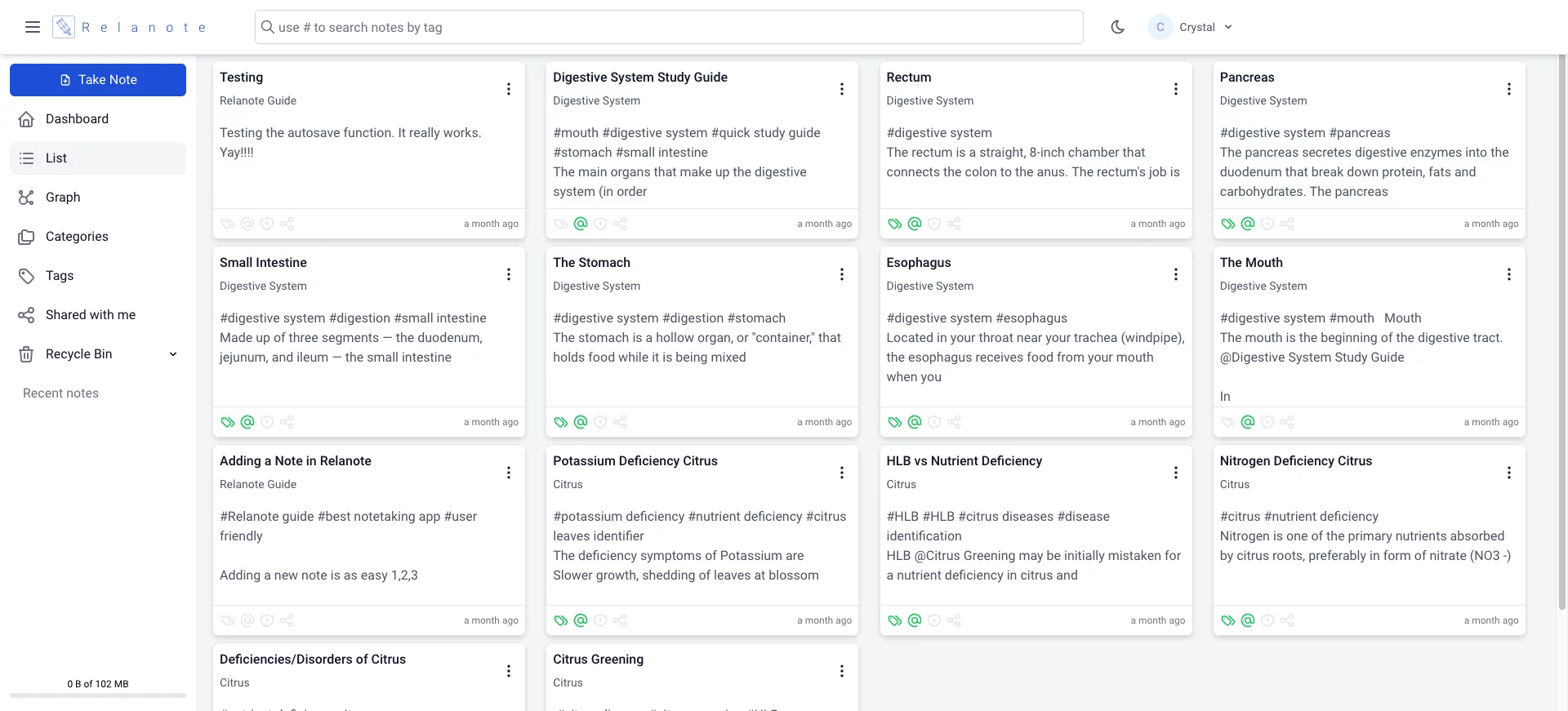Viewport: 1568px width, 711px height.
Task: Open options menu for Digestive System Study Guide
Action: click(x=842, y=89)
